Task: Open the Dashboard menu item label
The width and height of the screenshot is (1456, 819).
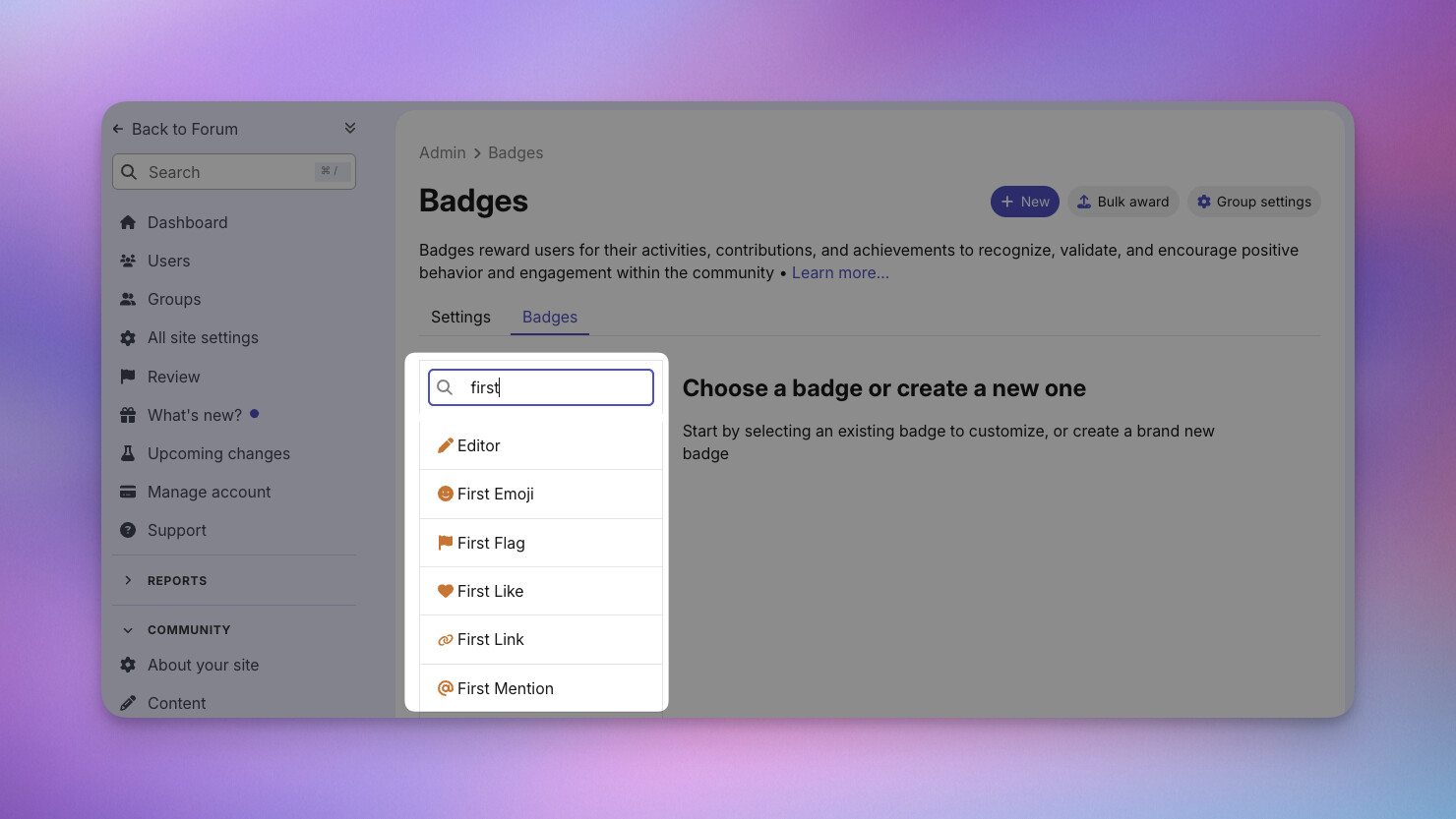Action: point(188,222)
